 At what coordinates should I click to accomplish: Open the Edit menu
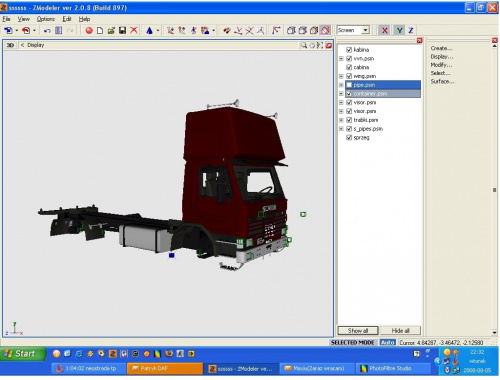[x=67, y=19]
